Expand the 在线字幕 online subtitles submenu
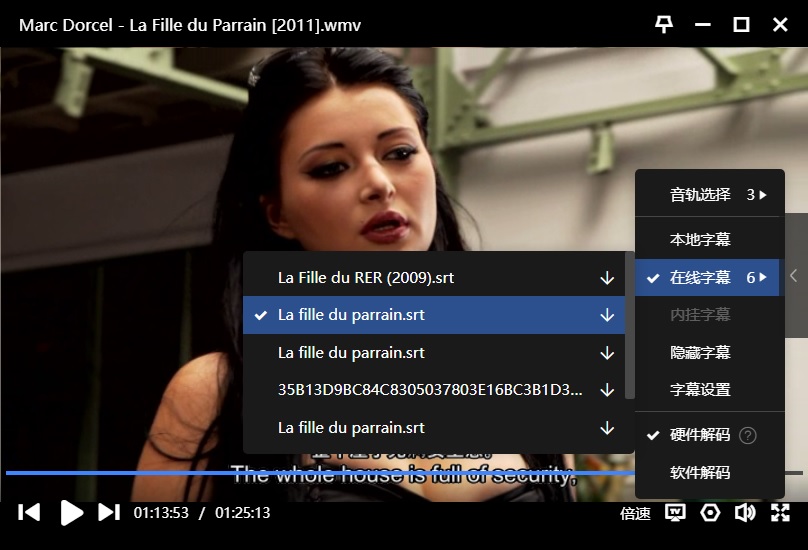The width and height of the screenshot is (808, 550). point(708,278)
